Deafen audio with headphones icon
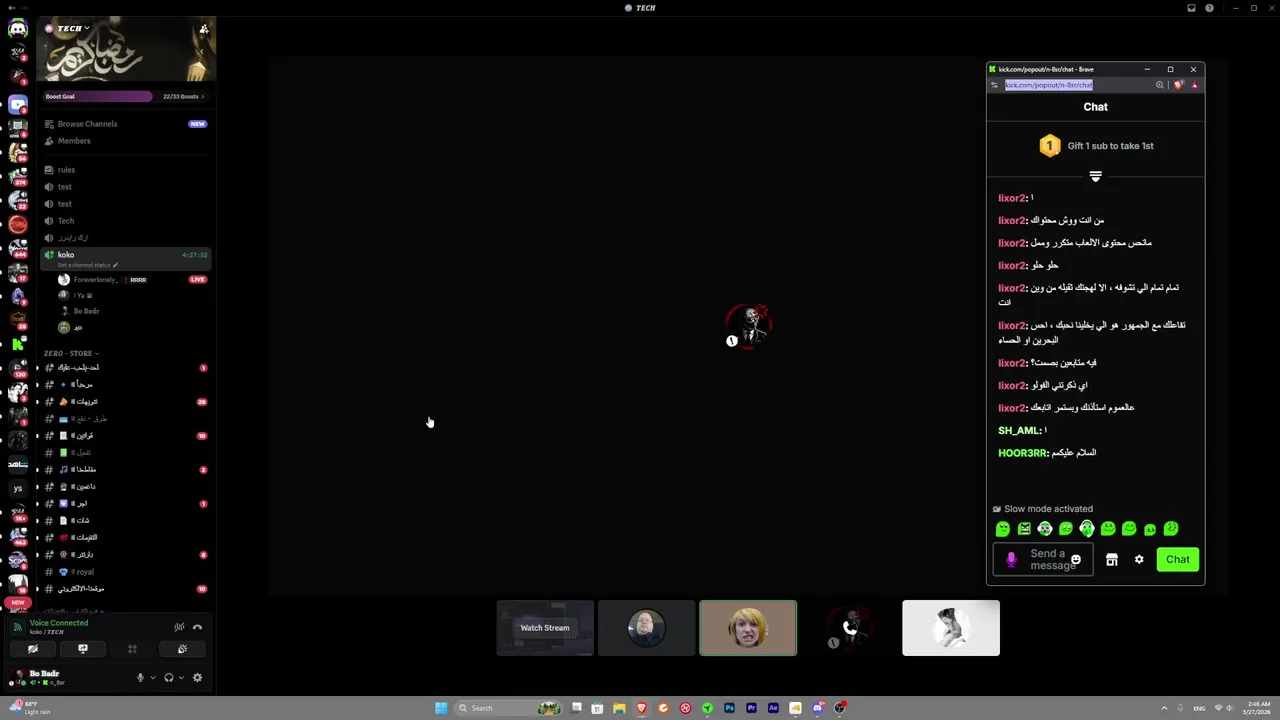The image size is (1280, 720). click(169, 677)
